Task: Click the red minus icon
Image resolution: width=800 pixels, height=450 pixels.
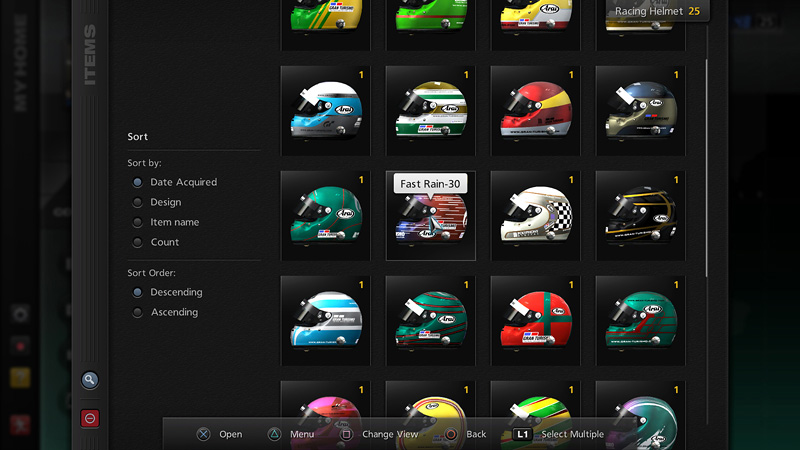Action: click(x=90, y=419)
